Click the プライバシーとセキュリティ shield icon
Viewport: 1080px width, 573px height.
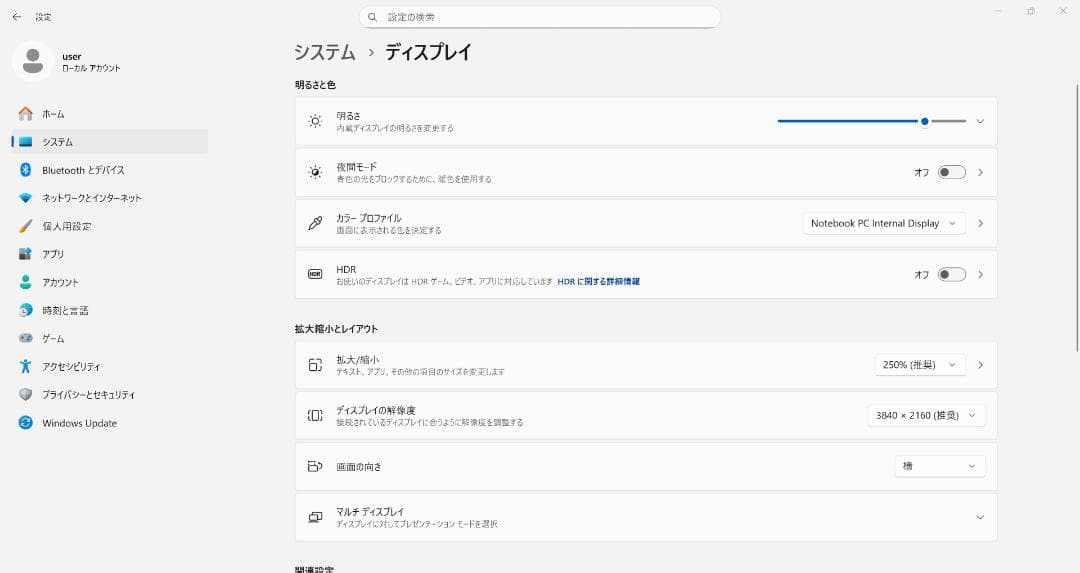(x=26, y=395)
